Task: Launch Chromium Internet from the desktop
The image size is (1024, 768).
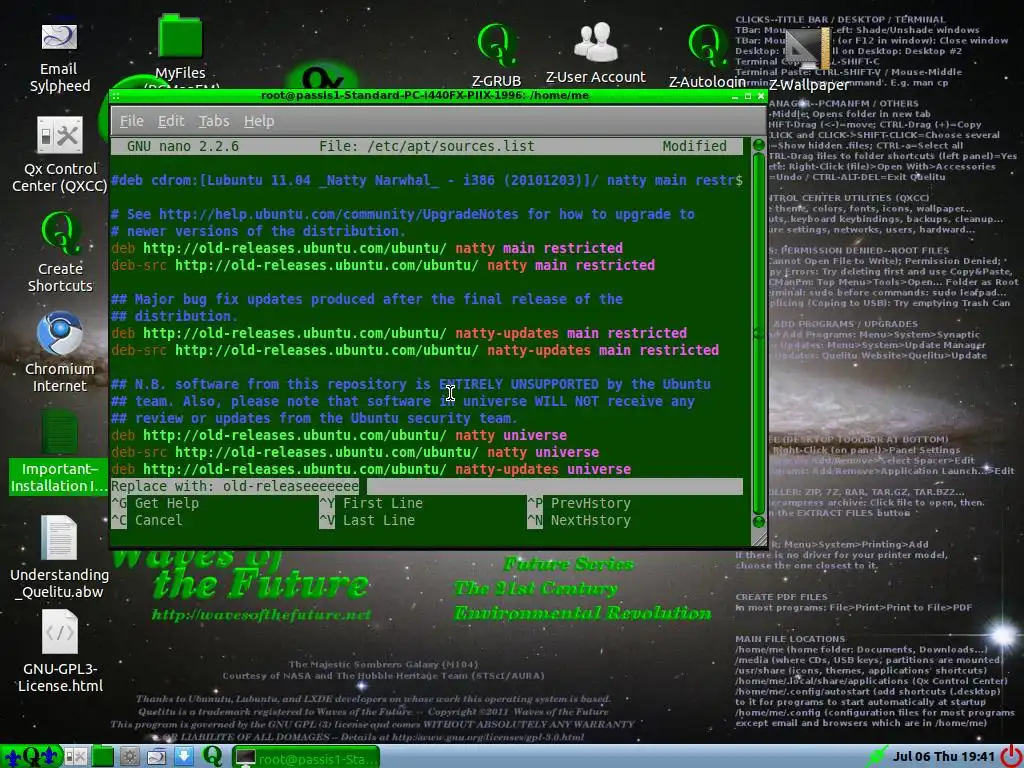Action: pos(59,353)
